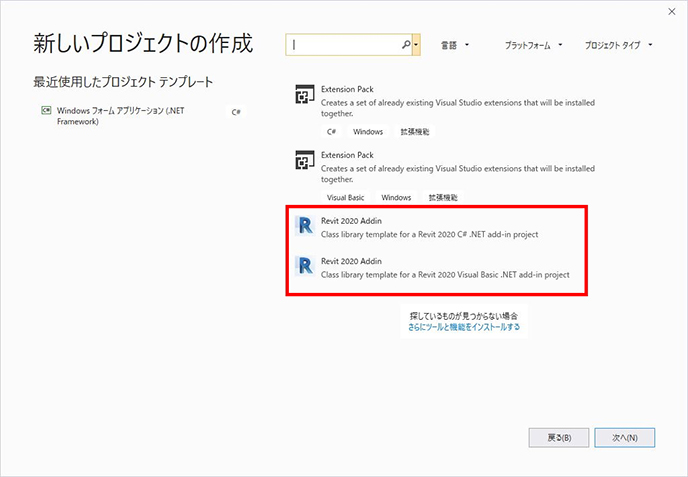Click the Visual Basic Extension Pack template icon
The height and width of the screenshot is (477, 688).
click(x=305, y=160)
